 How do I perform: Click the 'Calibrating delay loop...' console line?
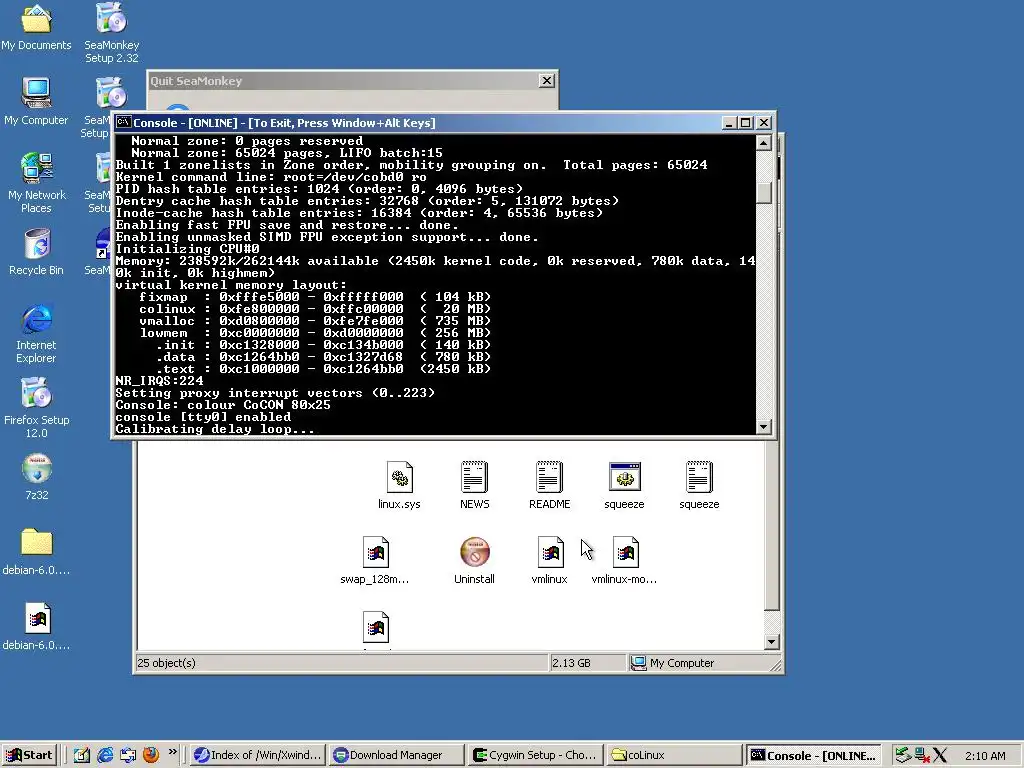coord(215,429)
